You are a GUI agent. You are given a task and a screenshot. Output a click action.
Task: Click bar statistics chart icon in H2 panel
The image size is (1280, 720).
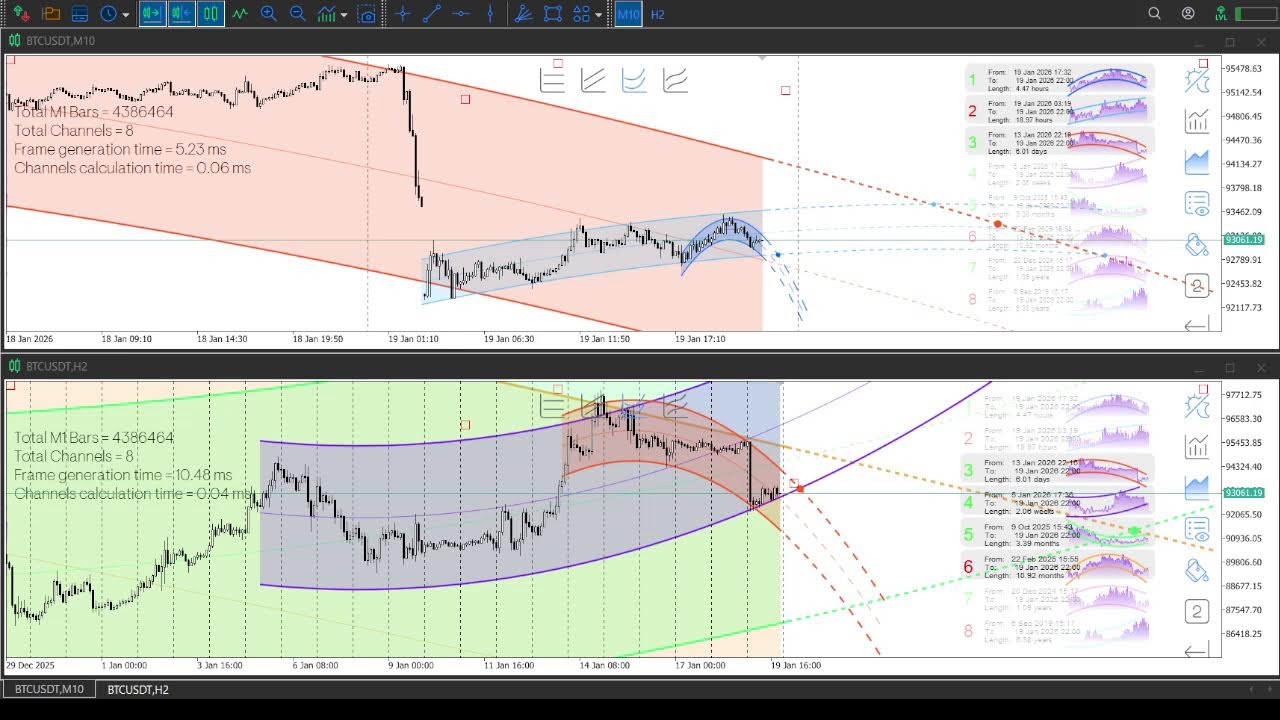(1197, 446)
